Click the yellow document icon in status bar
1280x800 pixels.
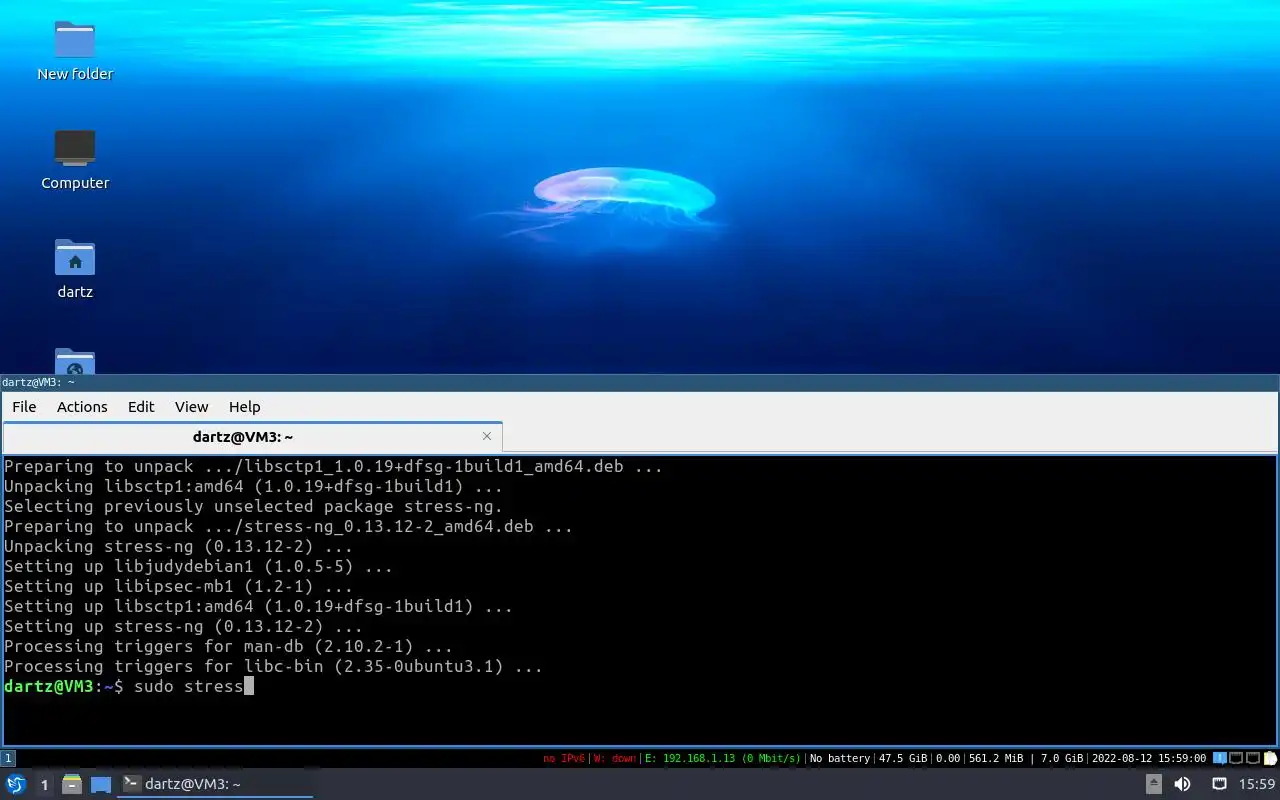1271,758
